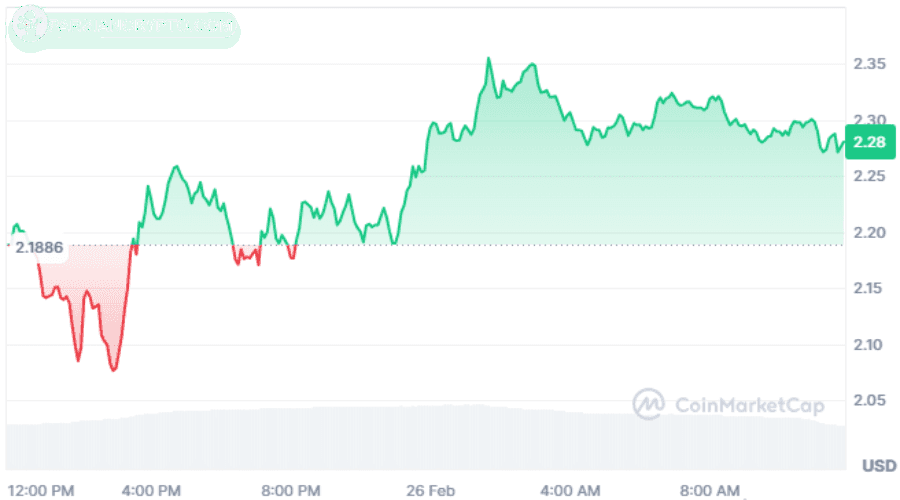Viewport: 900px width, 500px height.
Task: Click the USD currency label
Action: pos(879,465)
